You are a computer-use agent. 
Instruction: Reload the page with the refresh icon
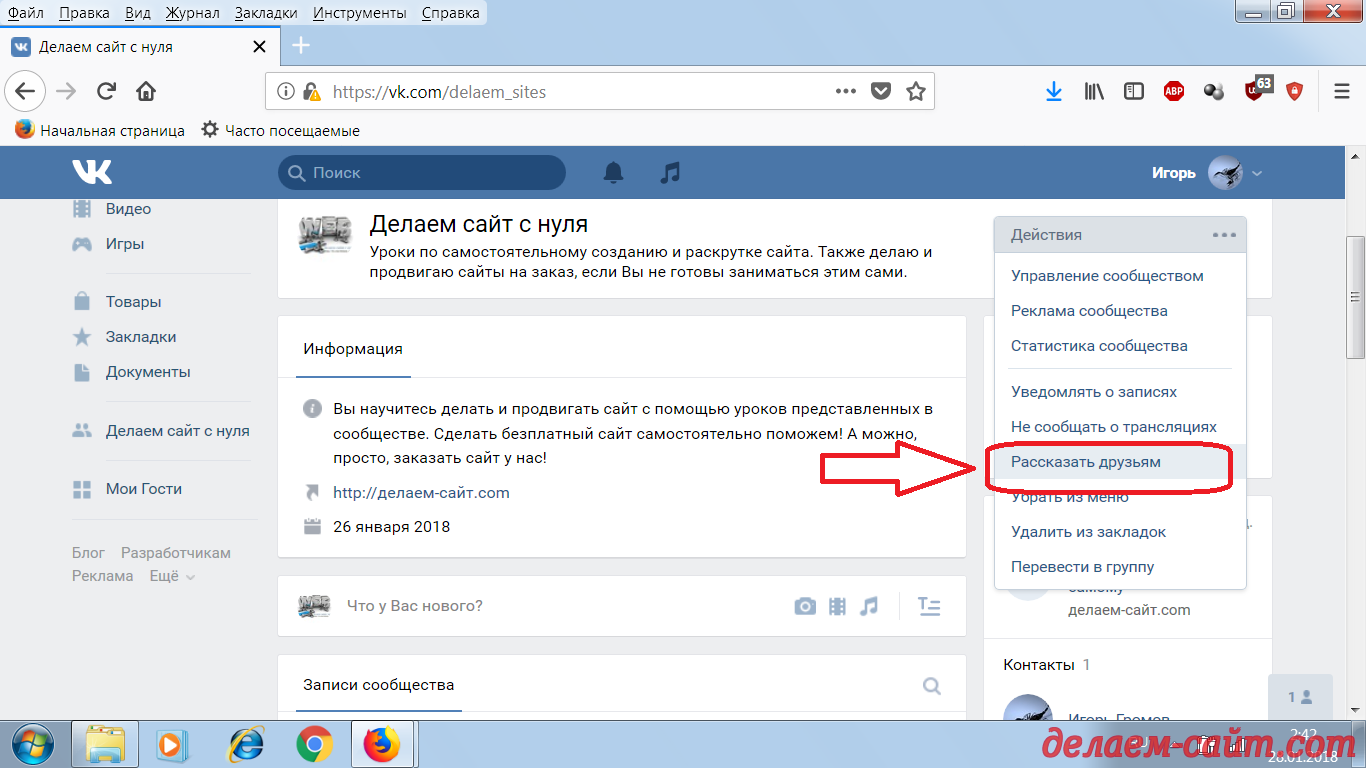click(106, 92)
